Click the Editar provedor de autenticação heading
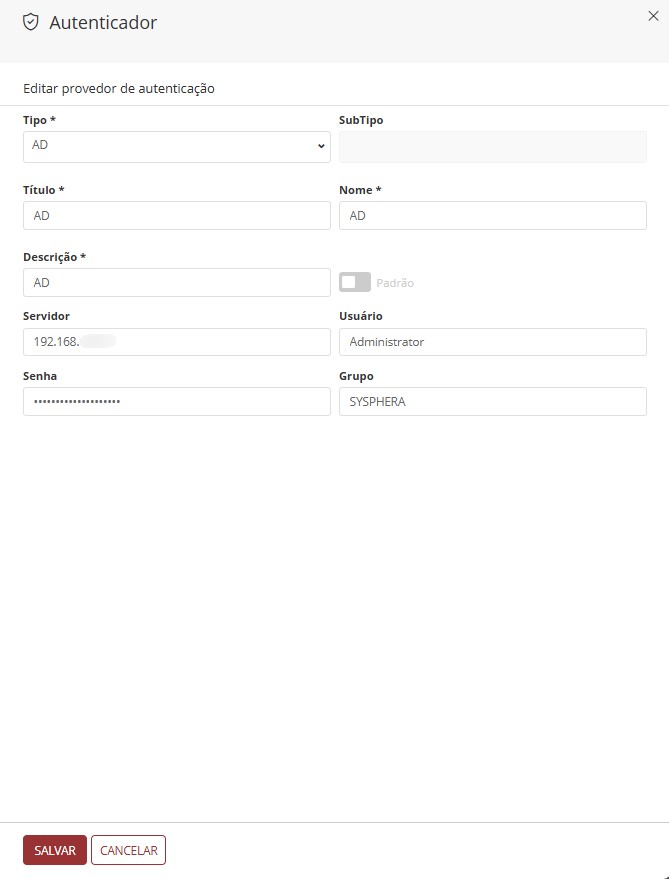669x879 pixels. click(119, 88)
